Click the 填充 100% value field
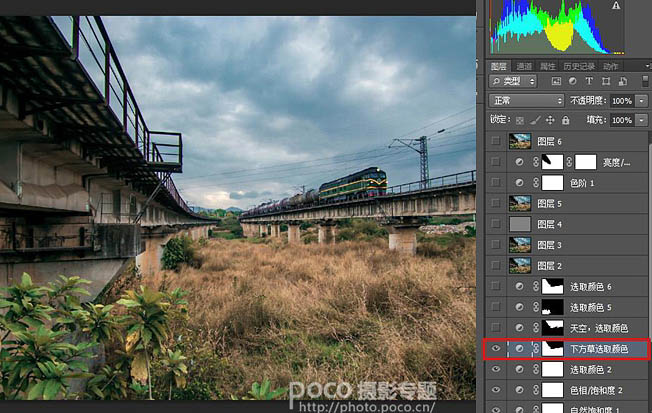 click(622, 120)
